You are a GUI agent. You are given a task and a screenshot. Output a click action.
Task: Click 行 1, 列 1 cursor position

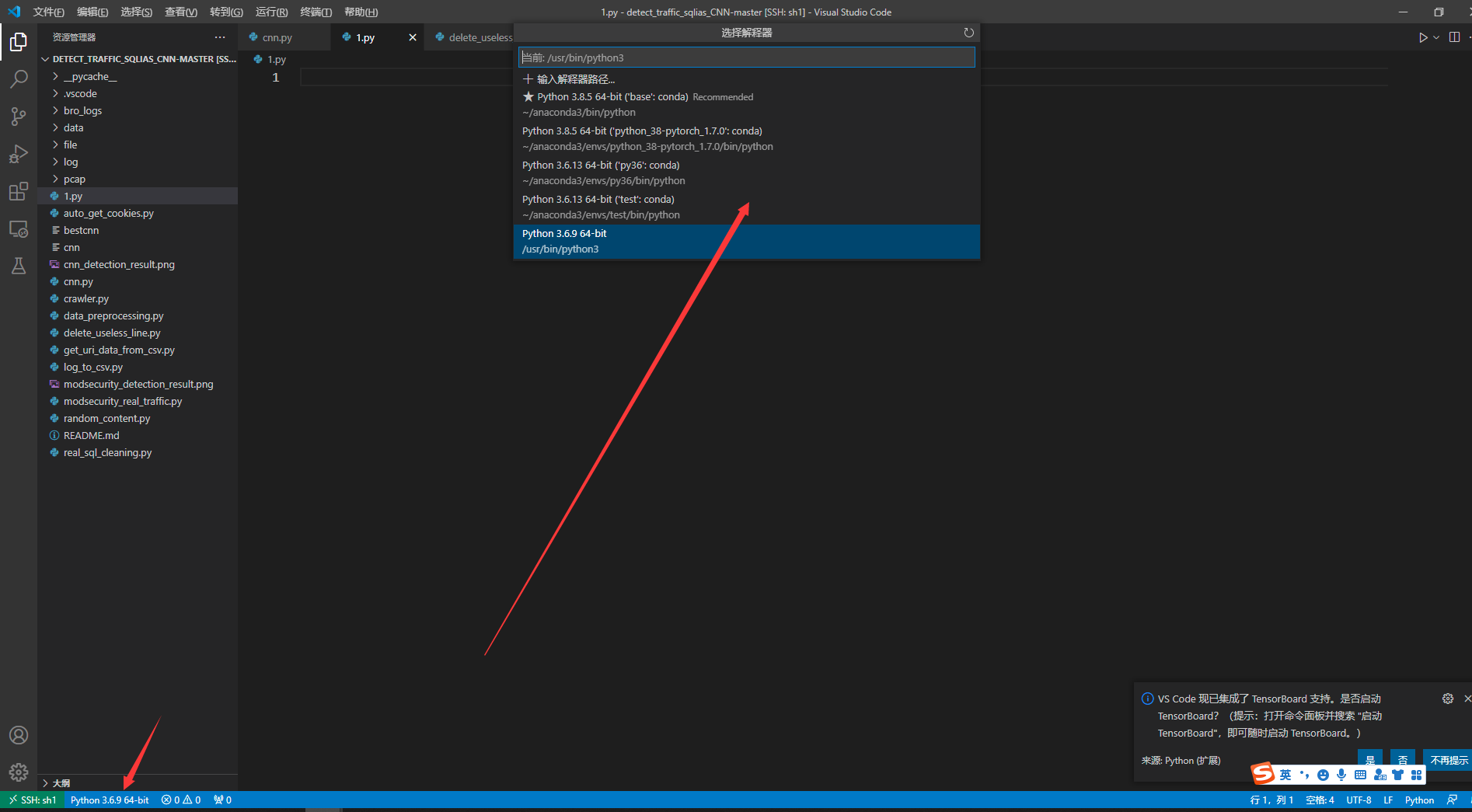pyautogui.click(x=1271, y=800)
